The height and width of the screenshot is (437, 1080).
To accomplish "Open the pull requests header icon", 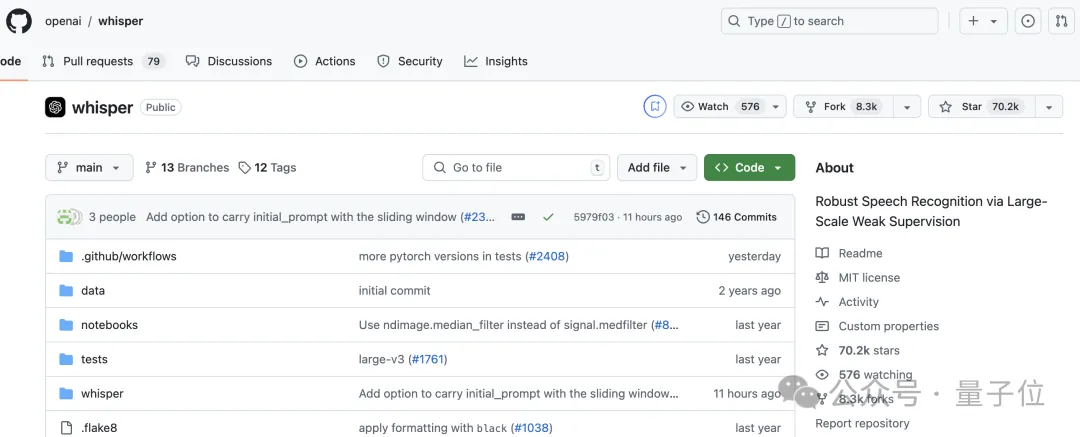I will coord(1062,21).
